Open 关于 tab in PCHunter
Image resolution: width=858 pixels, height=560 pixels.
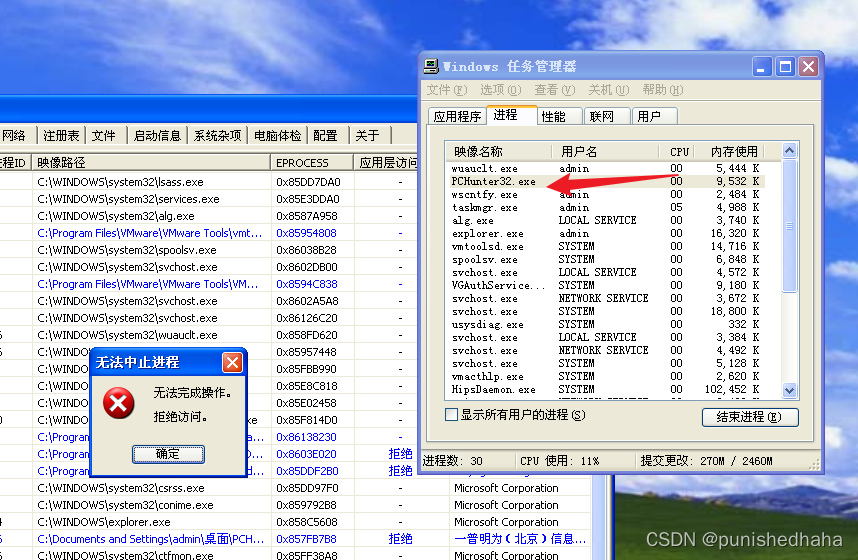pyautogui.click(x=368, y=135)
